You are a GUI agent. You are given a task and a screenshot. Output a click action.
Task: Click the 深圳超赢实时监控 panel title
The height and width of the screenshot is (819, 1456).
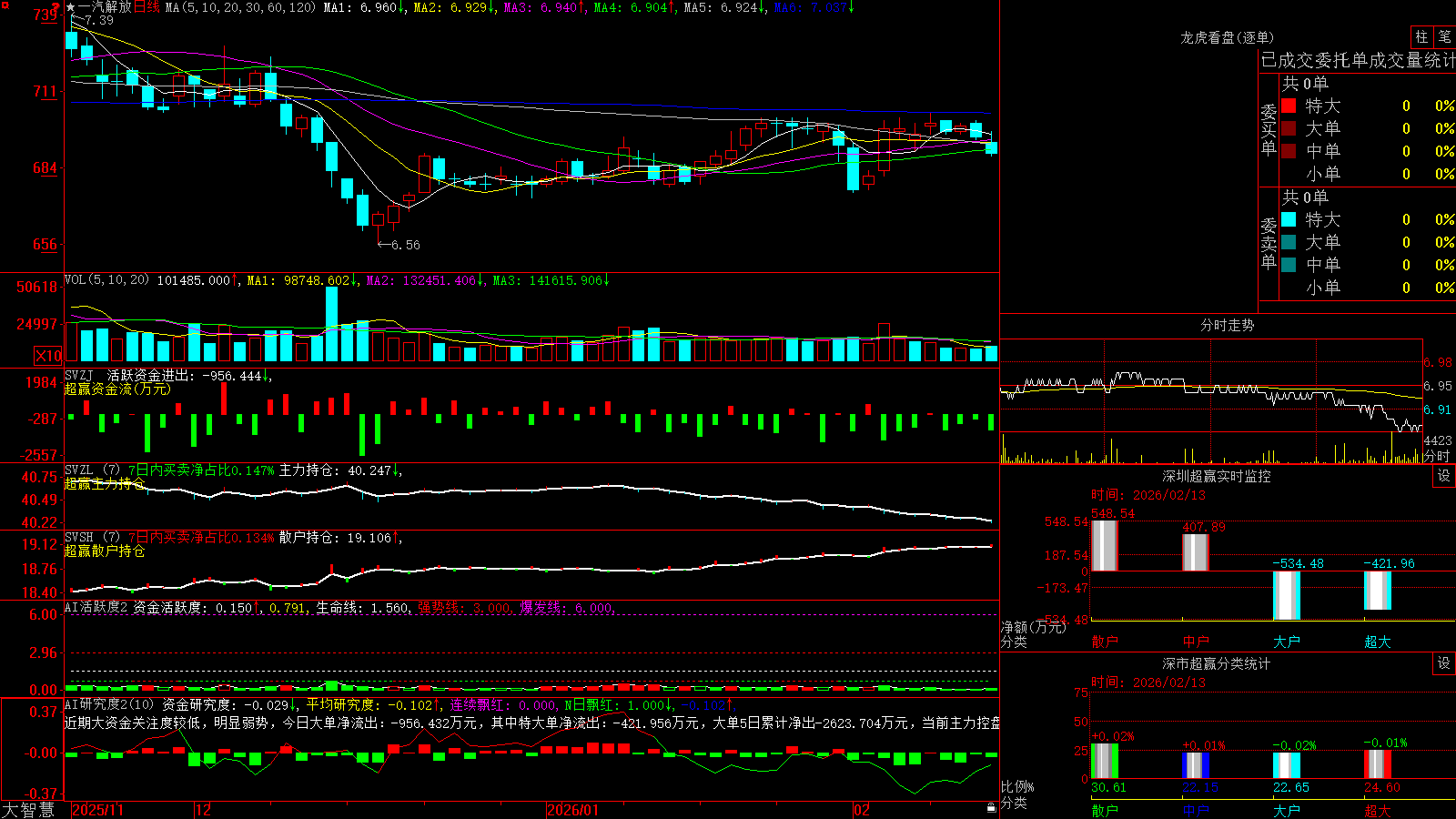tap(1217, 476)
